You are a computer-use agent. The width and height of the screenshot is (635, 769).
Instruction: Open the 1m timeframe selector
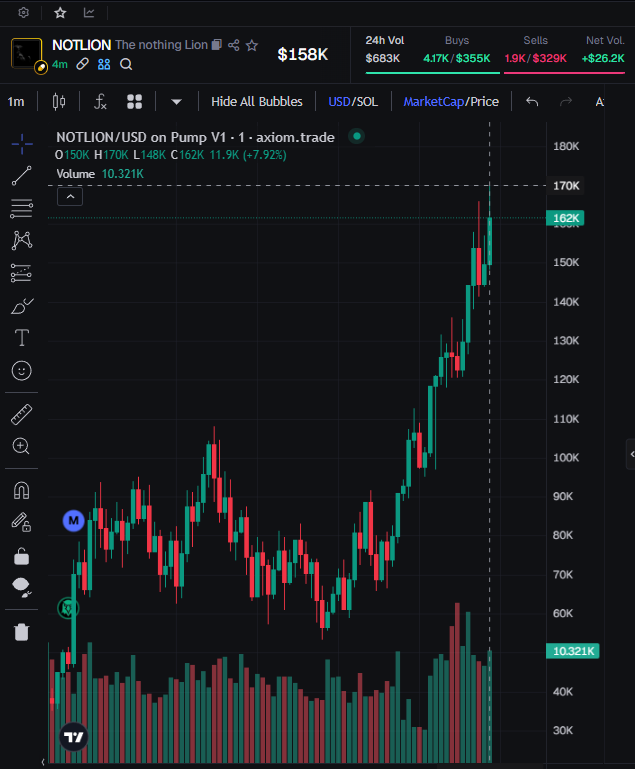tap(16, 102)
